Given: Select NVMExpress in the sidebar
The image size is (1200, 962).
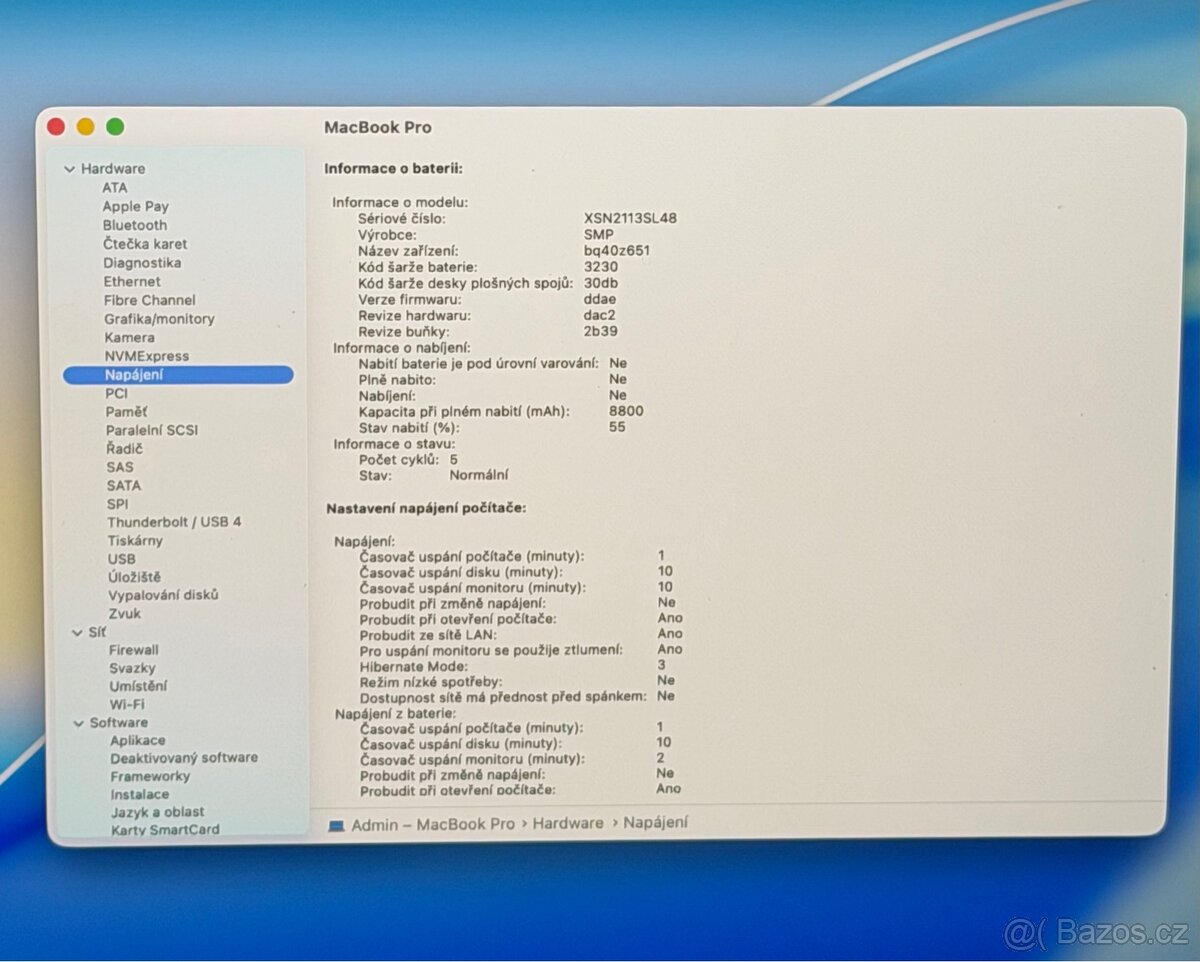Looking at the screenshot, I should point(146,356).
